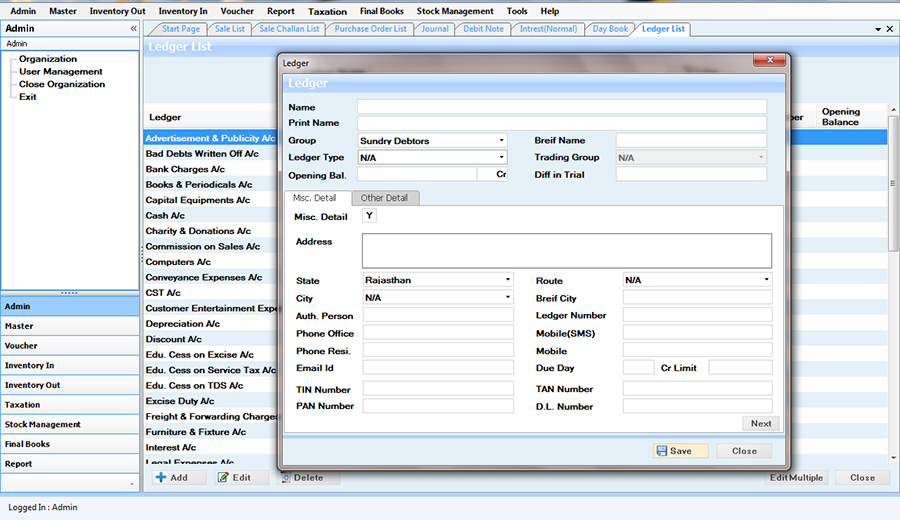The width and height of the screenshot is (900, 520).
Task: Click the Edit Multiple button
Action: coord(796,478)
